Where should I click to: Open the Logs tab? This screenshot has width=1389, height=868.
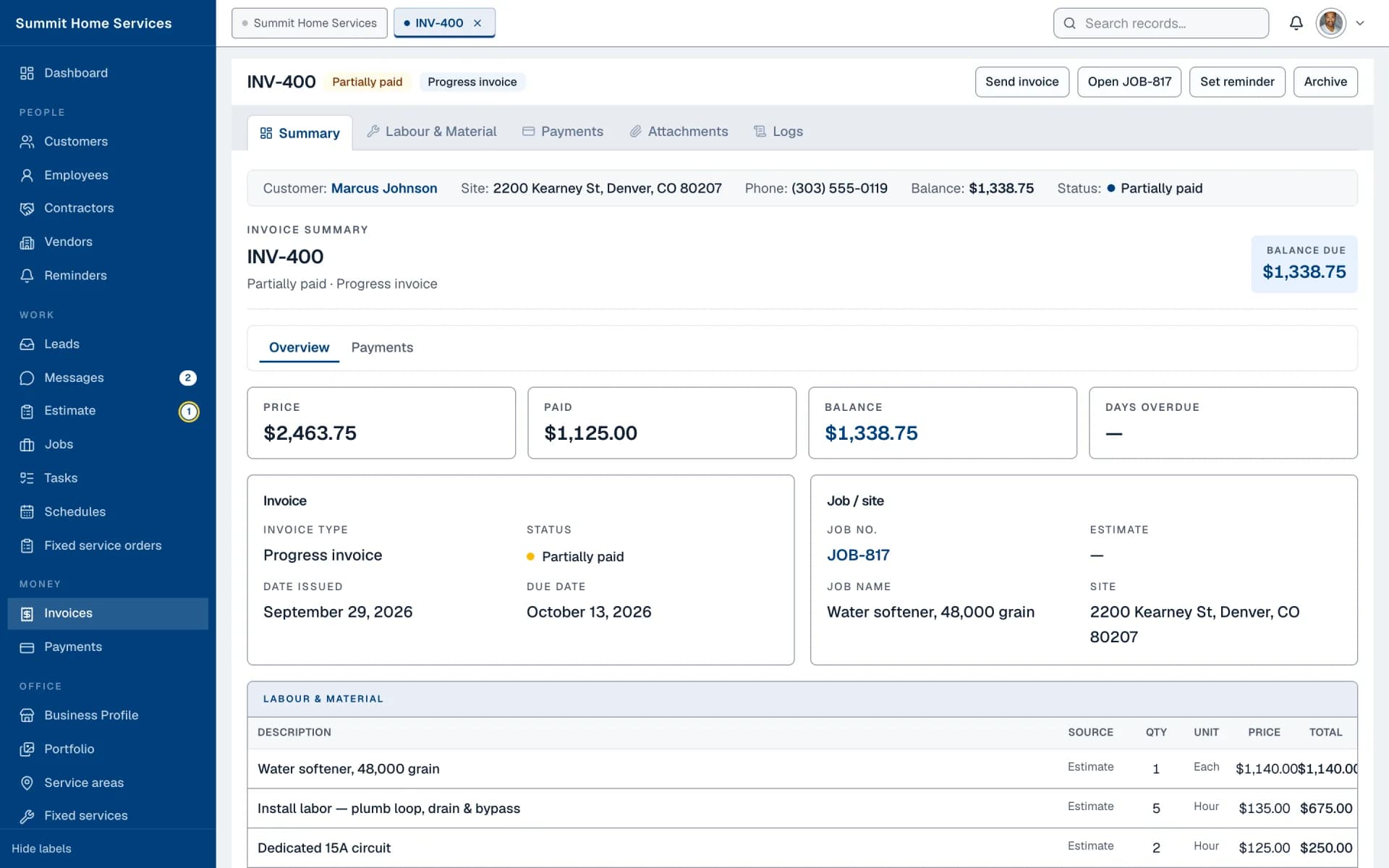[778, 132]
